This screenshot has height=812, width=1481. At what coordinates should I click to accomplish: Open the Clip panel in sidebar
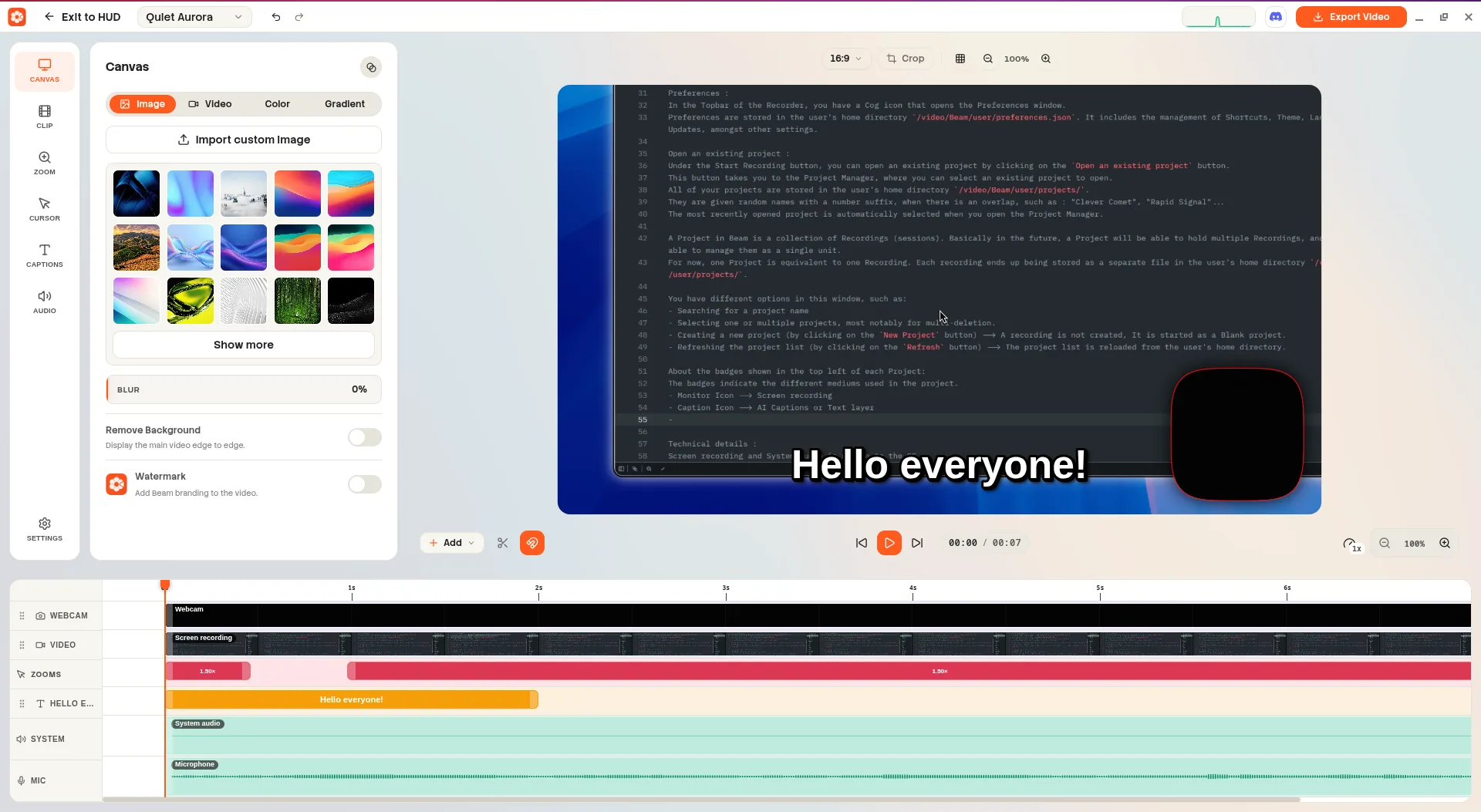[x=45, y=117]
